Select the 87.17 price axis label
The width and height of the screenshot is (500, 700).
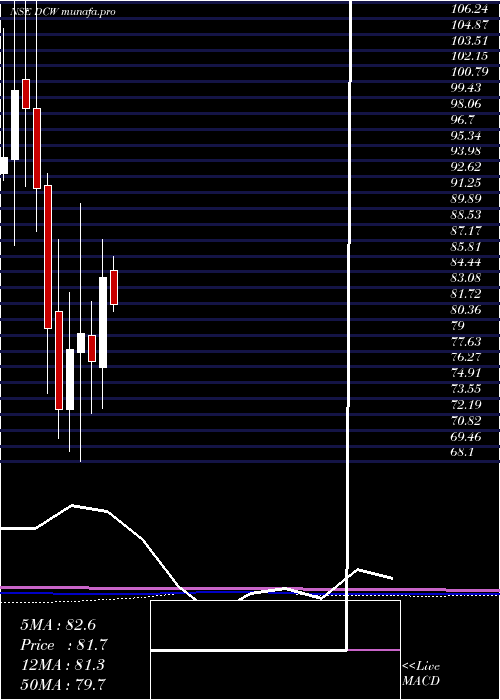click(467, 231)
